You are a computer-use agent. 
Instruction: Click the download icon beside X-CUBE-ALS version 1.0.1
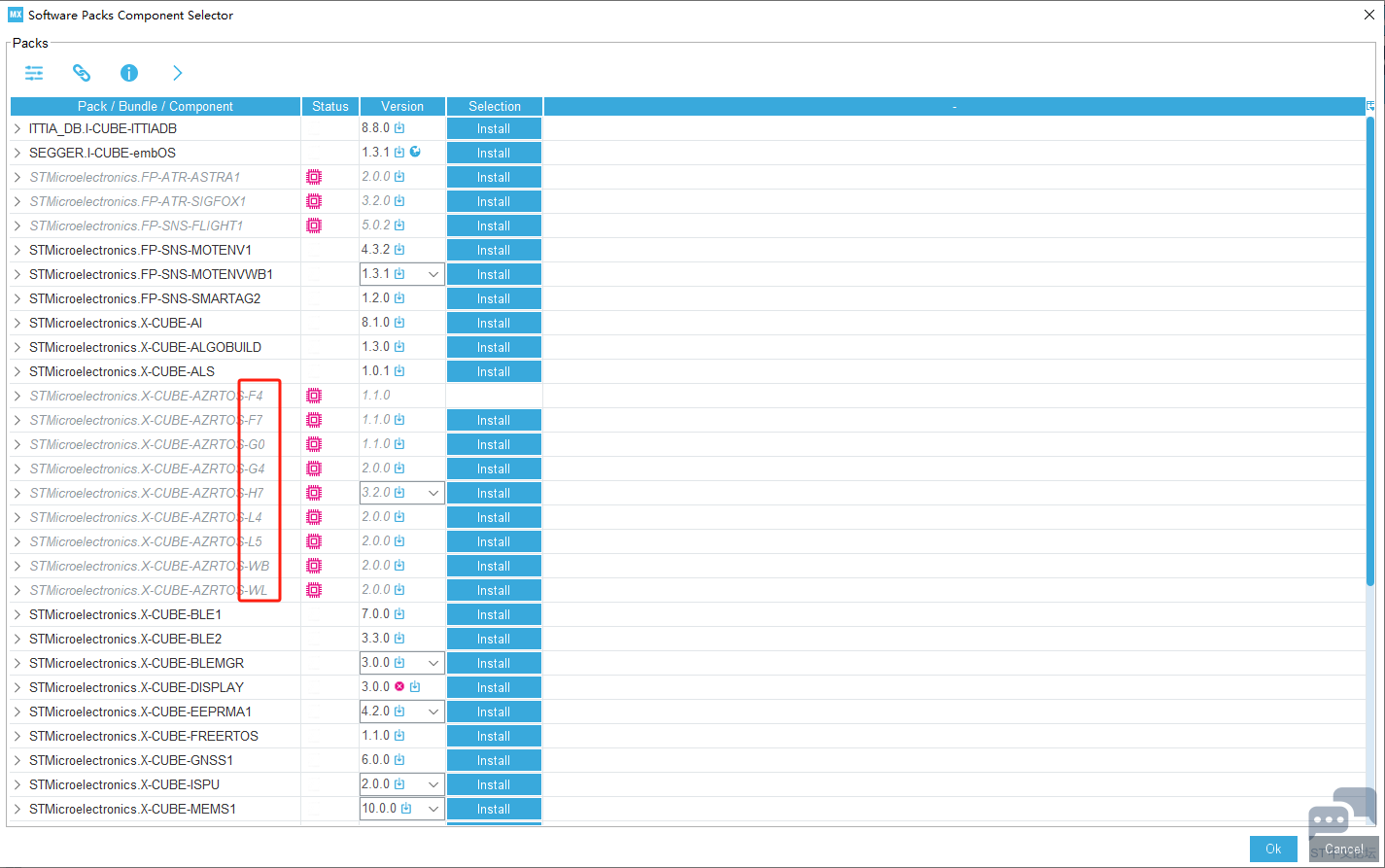coord(399,371)
